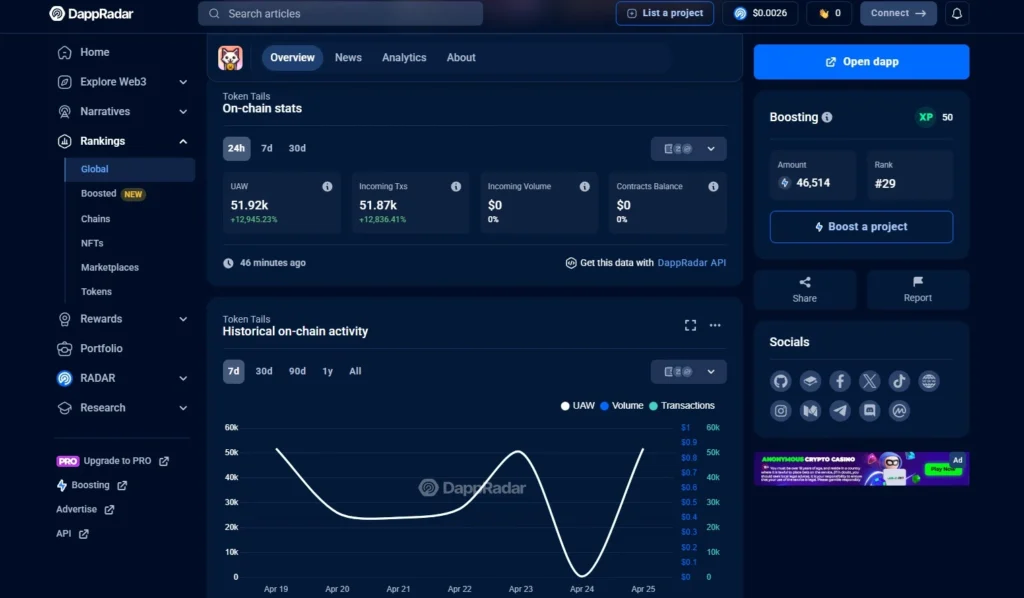Open the CoinMarketCap social icon
Screen dimensions: 1024x598
coord(899,411)
